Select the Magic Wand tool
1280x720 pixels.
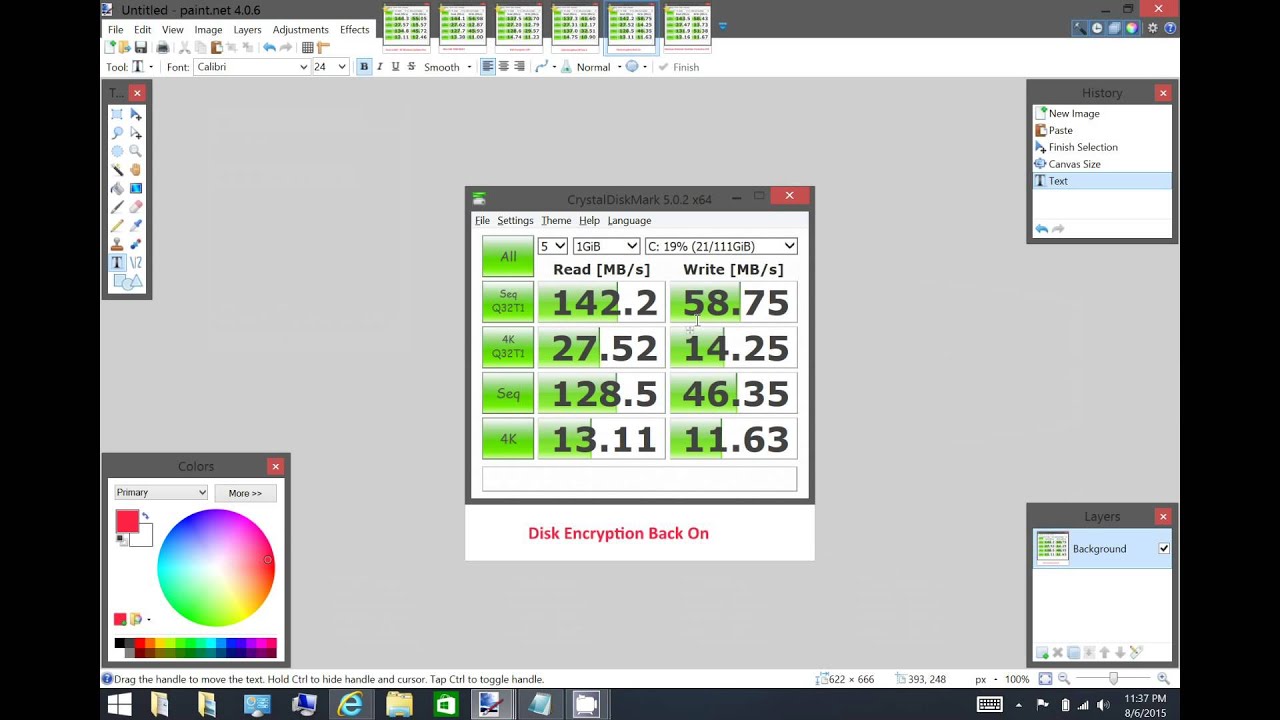click(x=117, y=170)
